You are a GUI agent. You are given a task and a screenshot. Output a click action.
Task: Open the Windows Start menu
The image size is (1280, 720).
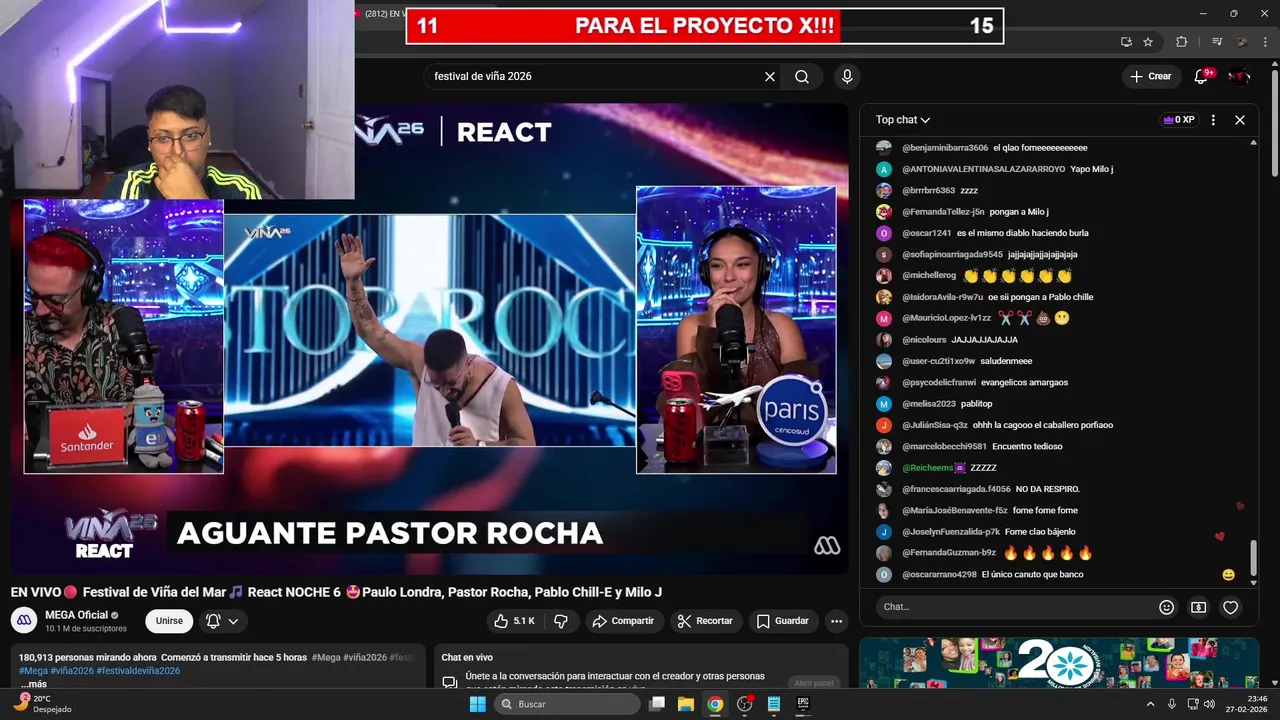coord(478,704)
